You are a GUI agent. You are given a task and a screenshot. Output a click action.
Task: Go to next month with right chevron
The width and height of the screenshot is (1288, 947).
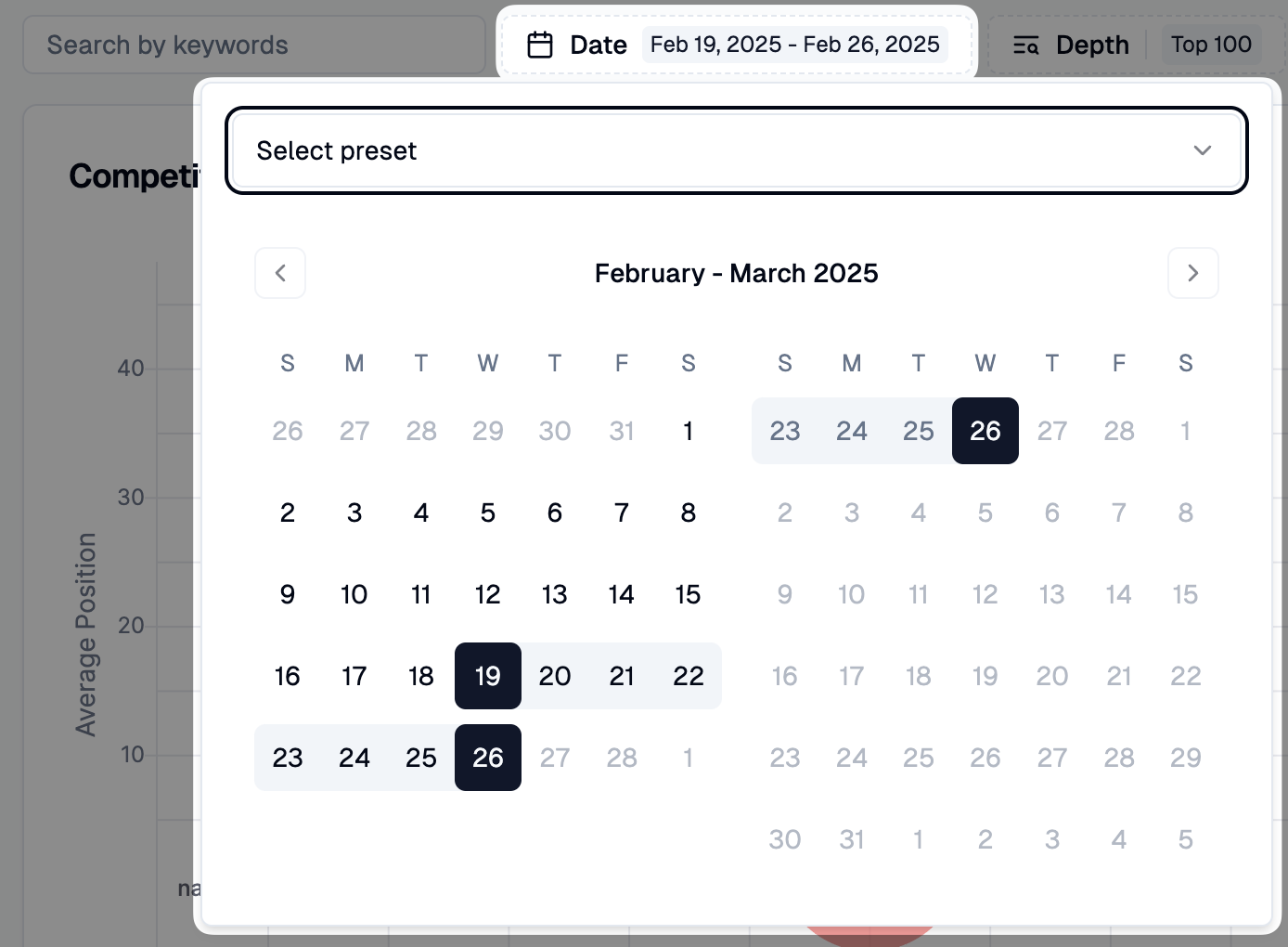[1192, 273]
